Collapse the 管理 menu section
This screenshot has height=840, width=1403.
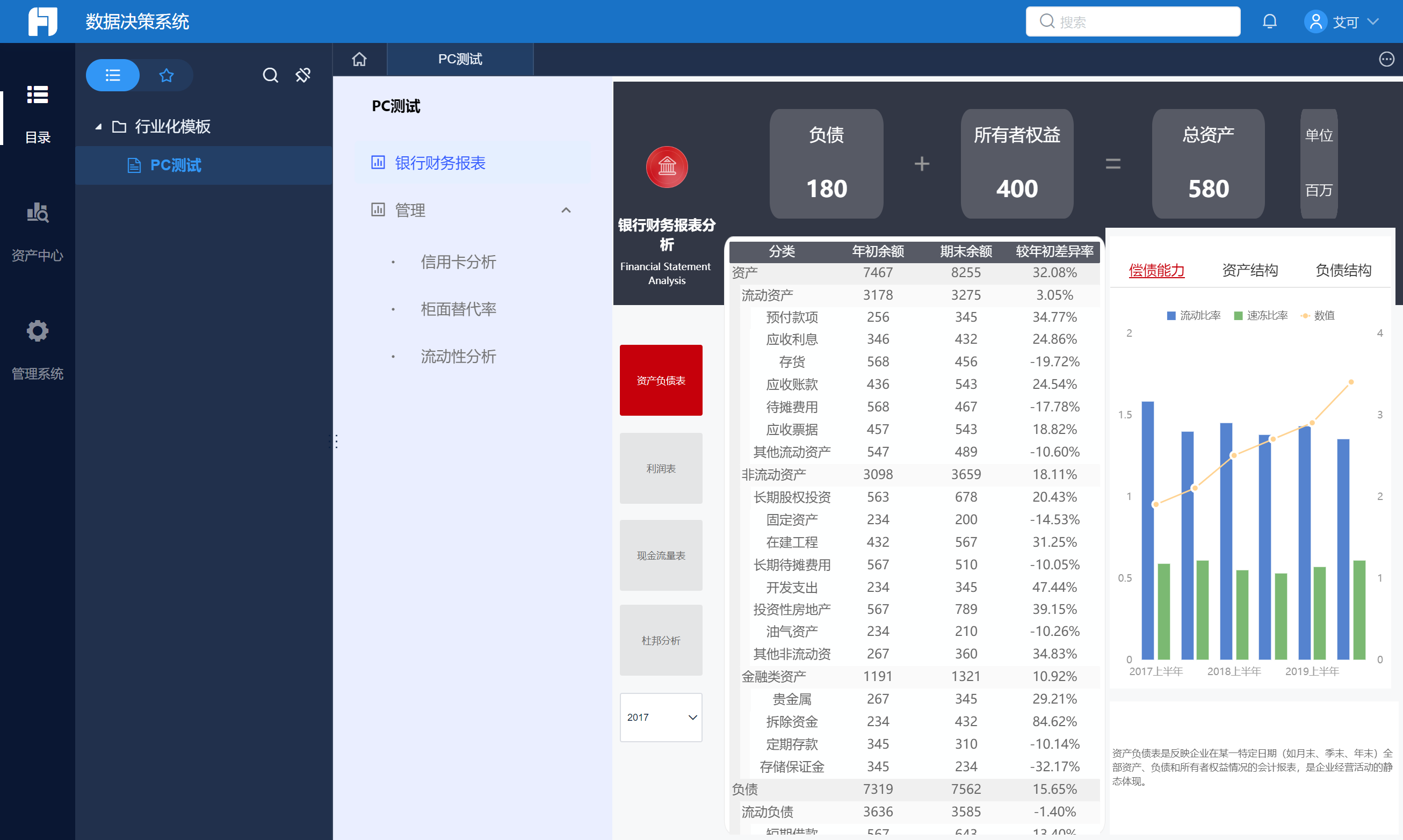click(x=566, y=210)
